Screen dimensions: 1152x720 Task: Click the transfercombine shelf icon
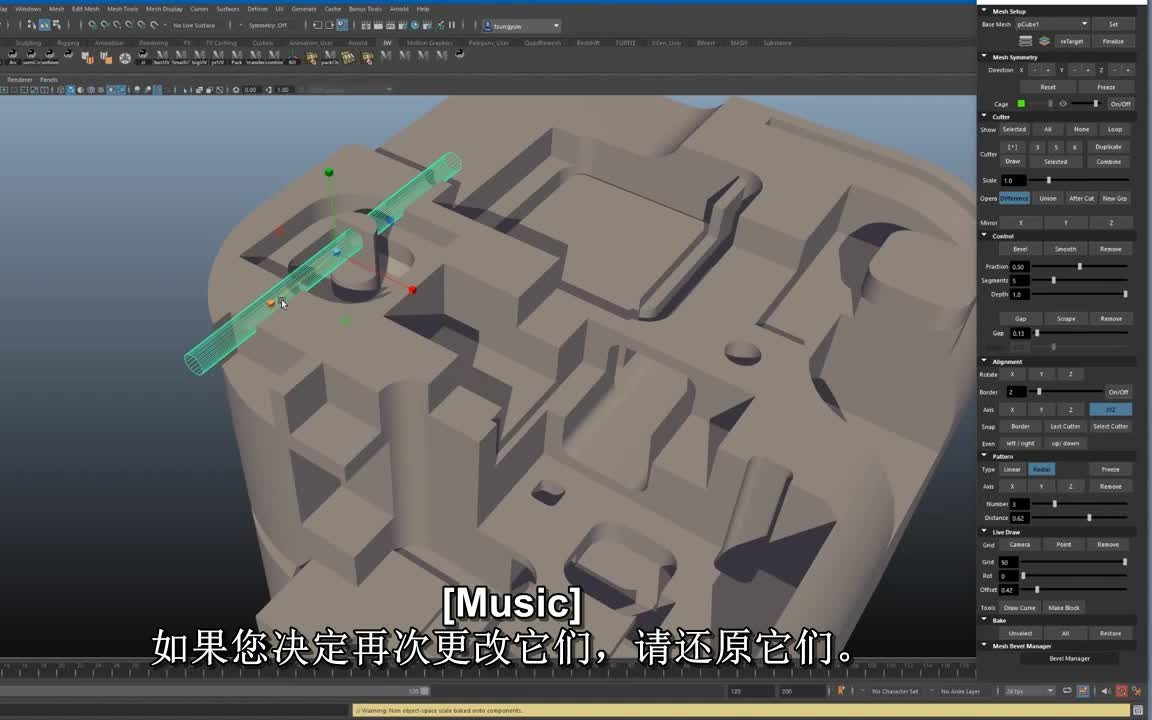(263, 56)
